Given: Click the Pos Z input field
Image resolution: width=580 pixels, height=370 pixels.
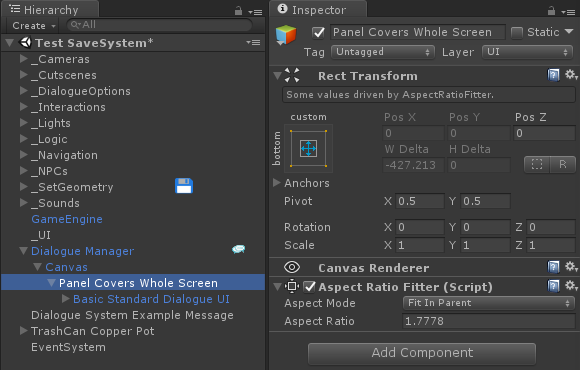Looking at the screenshot, I should point(544,133).
